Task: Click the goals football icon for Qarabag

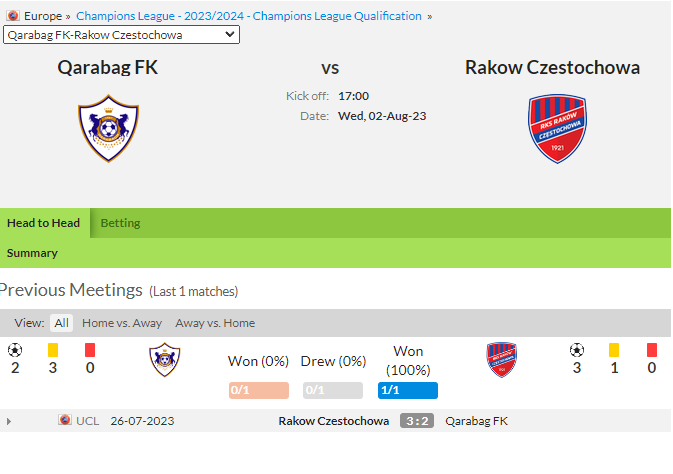Action: click(x=15, y=350)
